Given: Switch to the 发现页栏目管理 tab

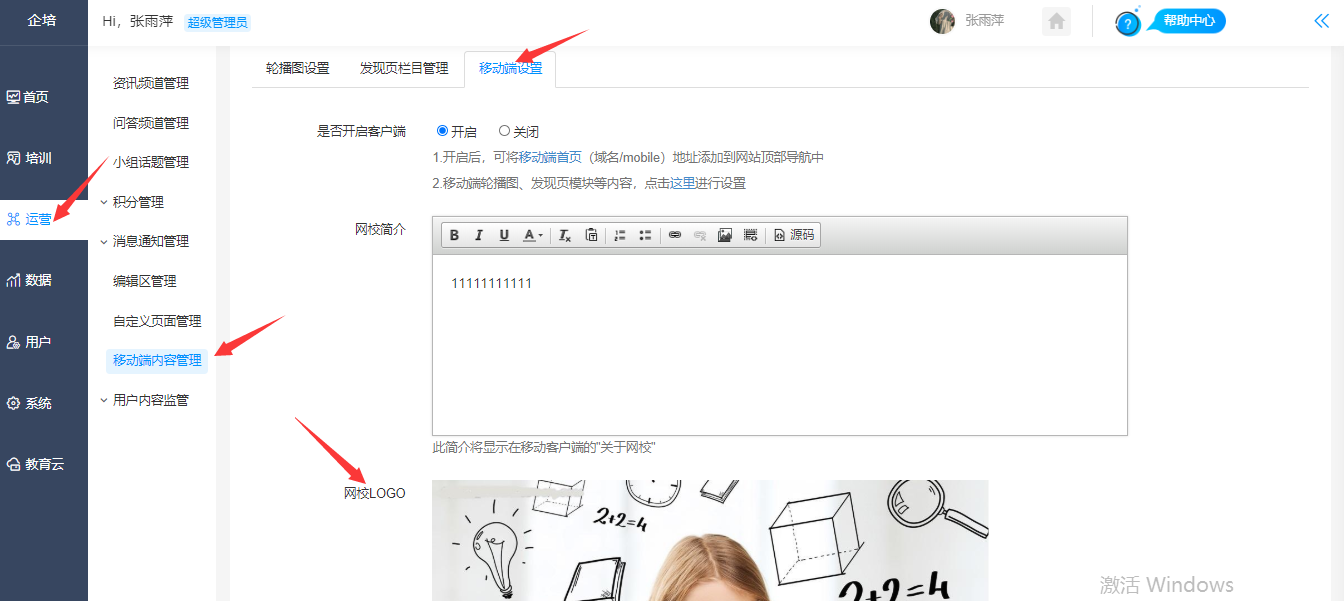Looking at the screenshot, I should pos(404,68).
